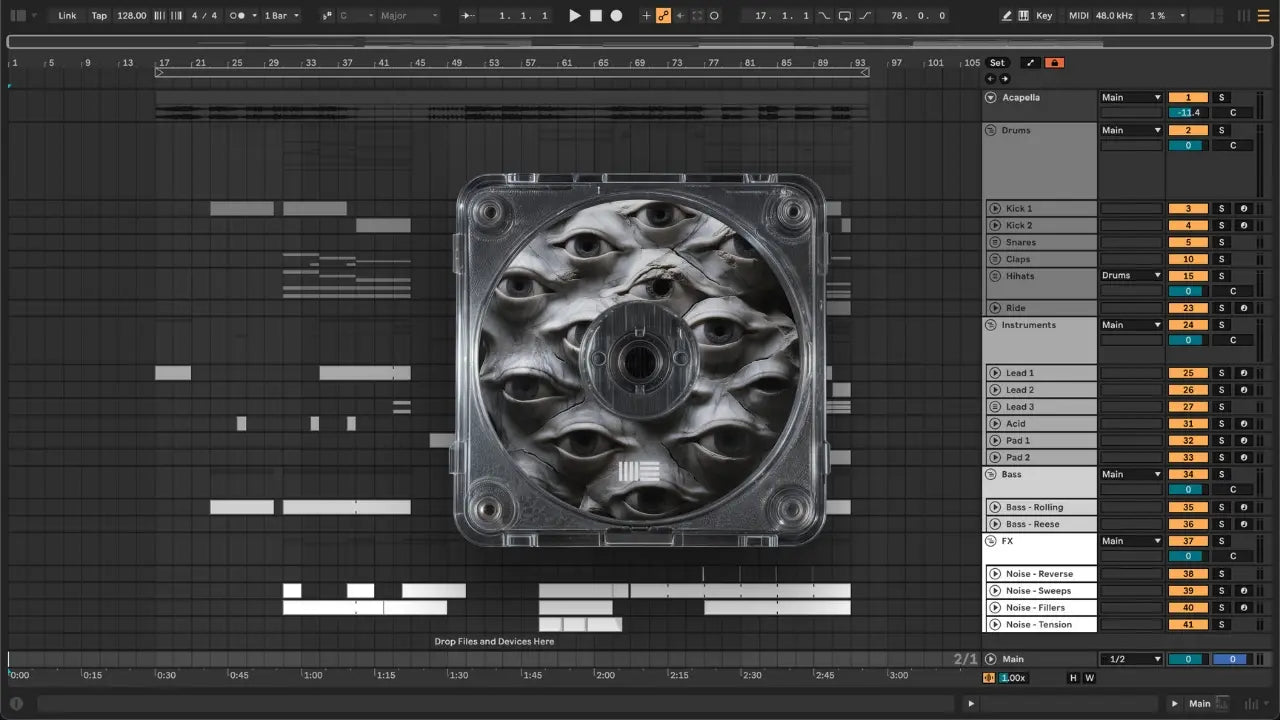The image size is (1280, 720).
Task: Open the Acapella output routing dropdown
Action: click(1131, 97)
